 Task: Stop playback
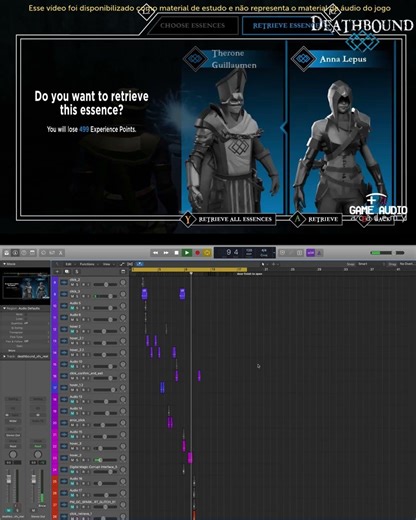point(176,253)
